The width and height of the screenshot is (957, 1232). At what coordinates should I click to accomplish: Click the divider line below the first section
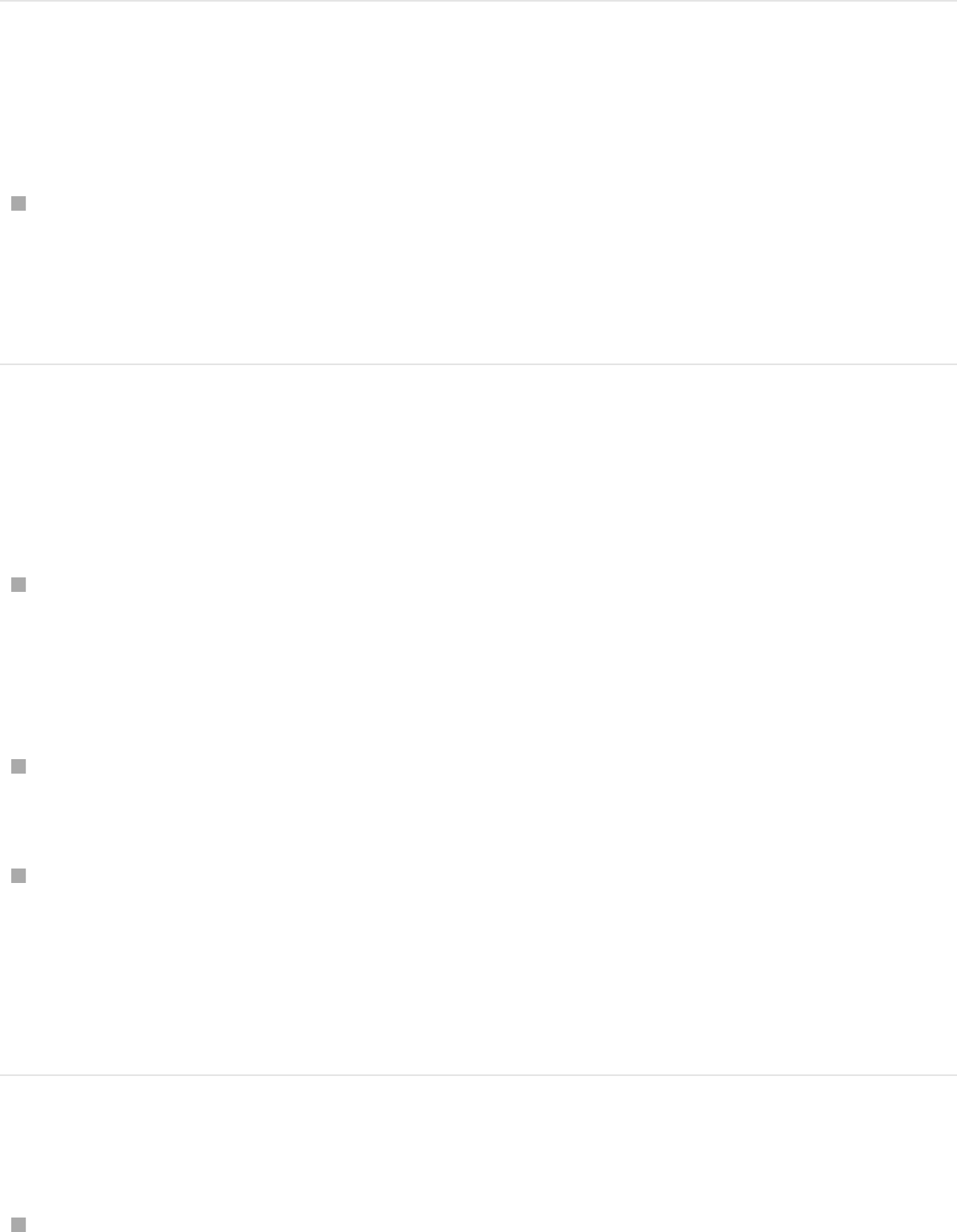pyautogui.click(x=478, y=364)
